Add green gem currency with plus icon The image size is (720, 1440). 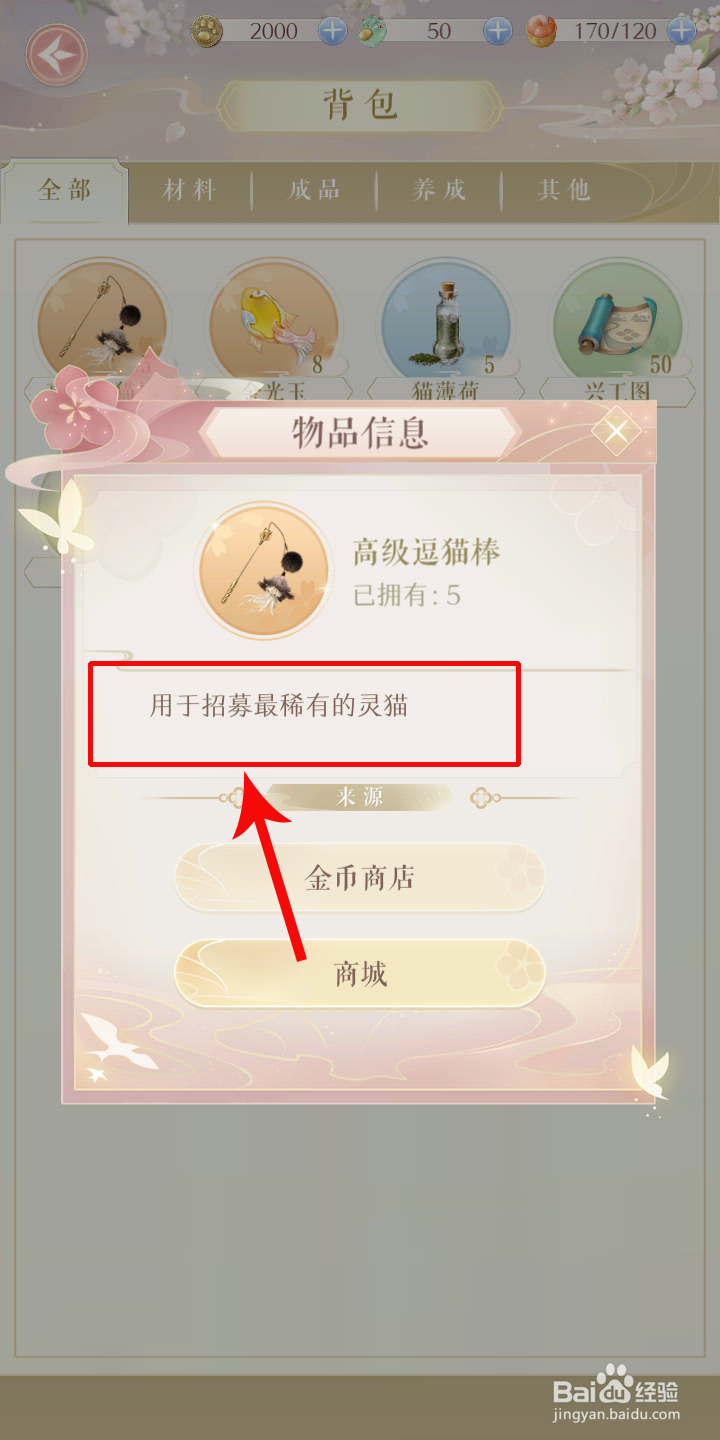(498, 31)
